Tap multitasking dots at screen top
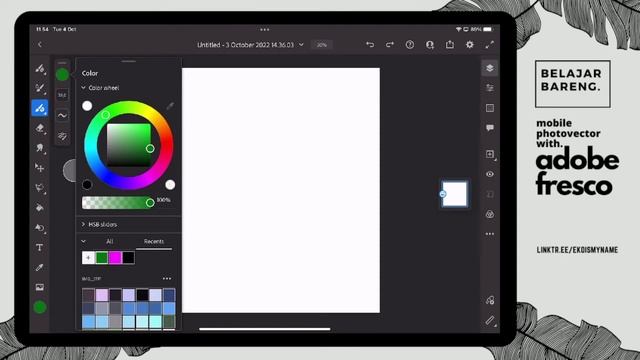This screenshot has height=360, width=640. click(x=264, y=29)
